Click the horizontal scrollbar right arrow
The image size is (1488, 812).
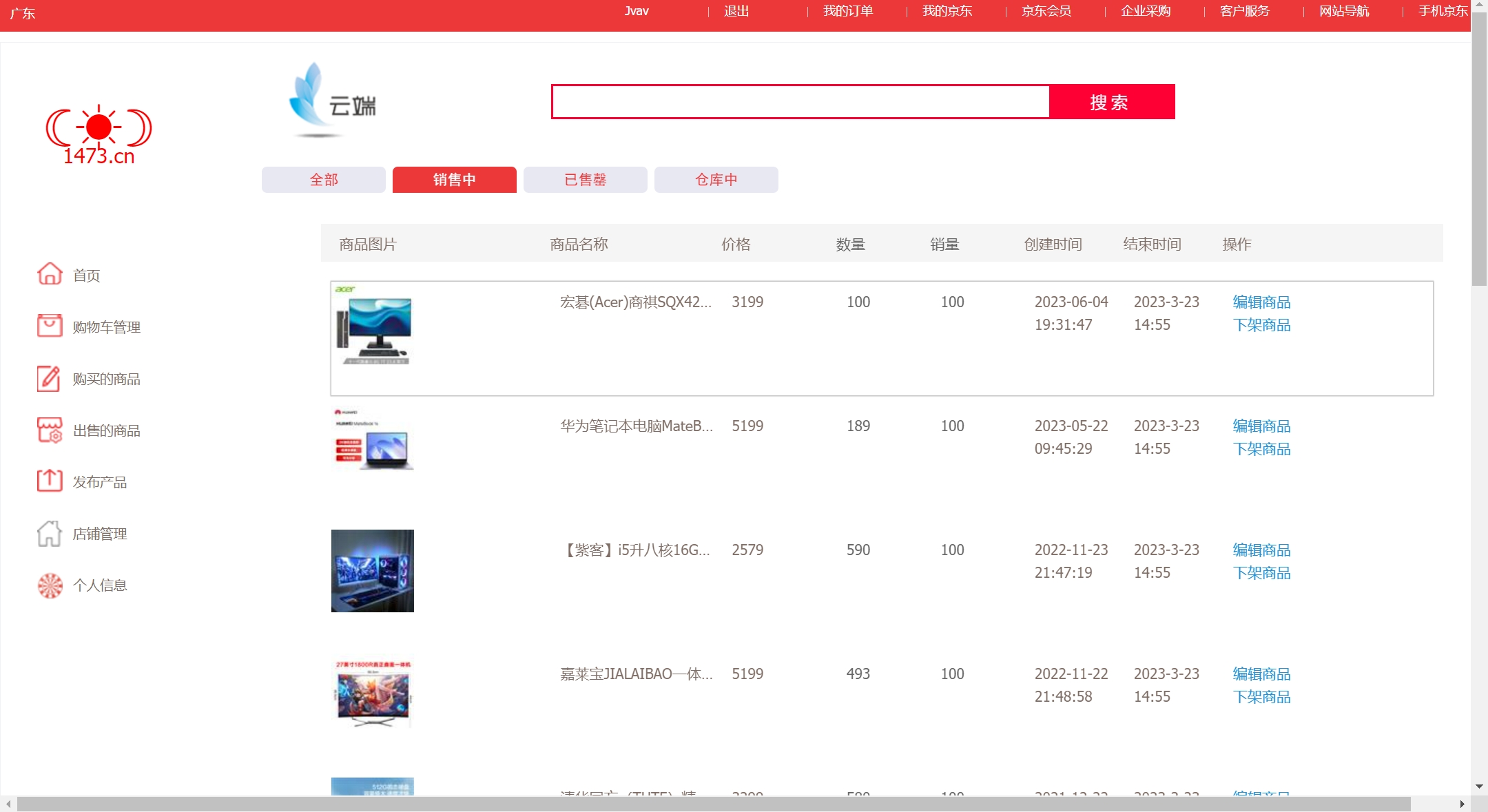(1462, 804)
